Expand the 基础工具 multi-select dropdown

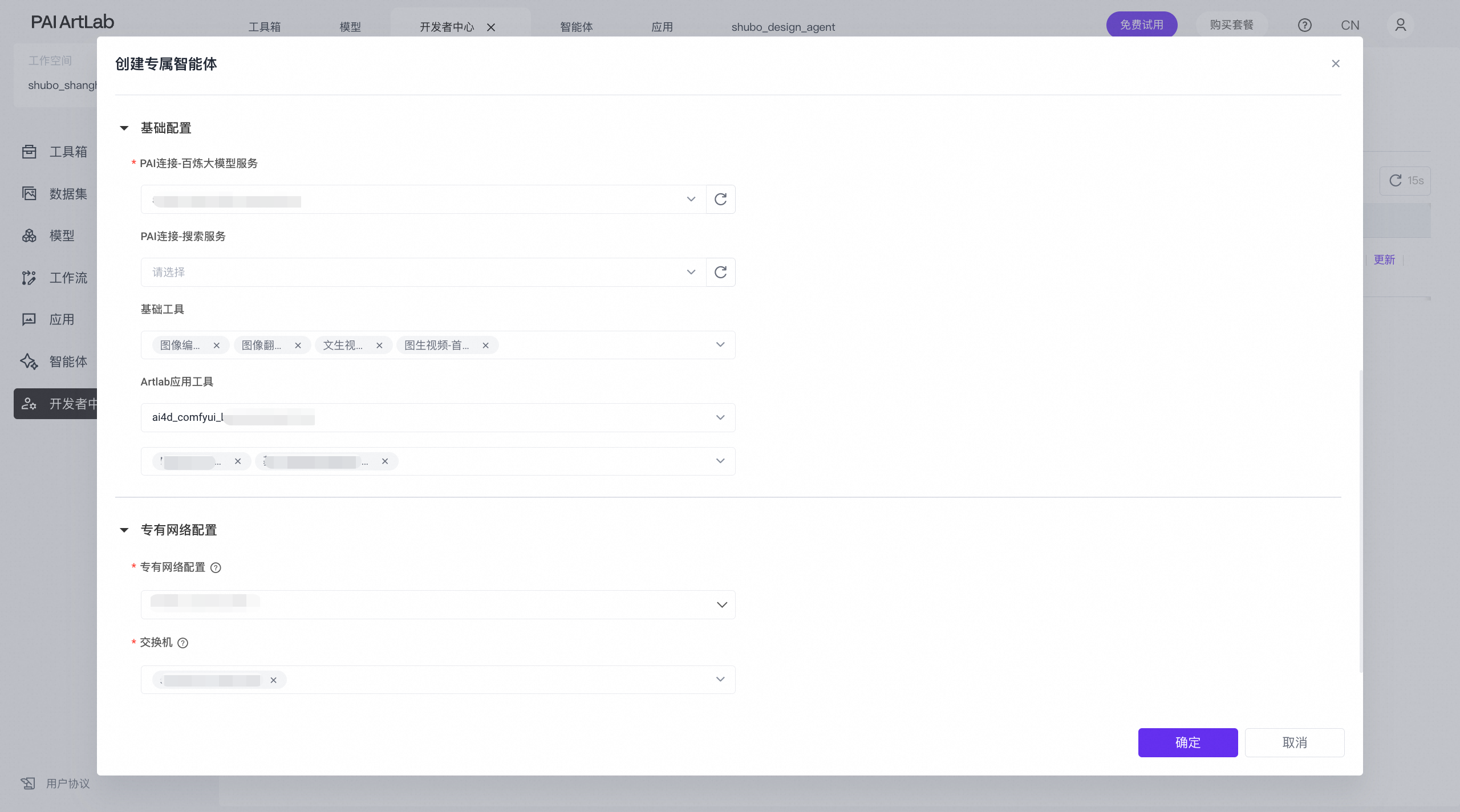pyautogui.click(x=720, y=345)
